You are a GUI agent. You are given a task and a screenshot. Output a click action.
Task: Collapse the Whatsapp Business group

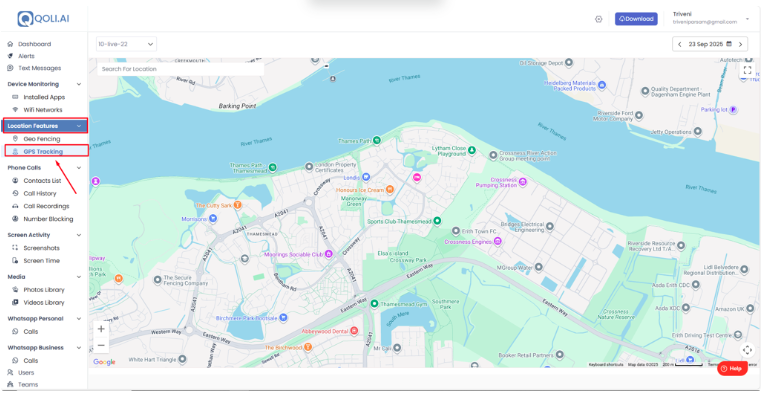point(79,348)
